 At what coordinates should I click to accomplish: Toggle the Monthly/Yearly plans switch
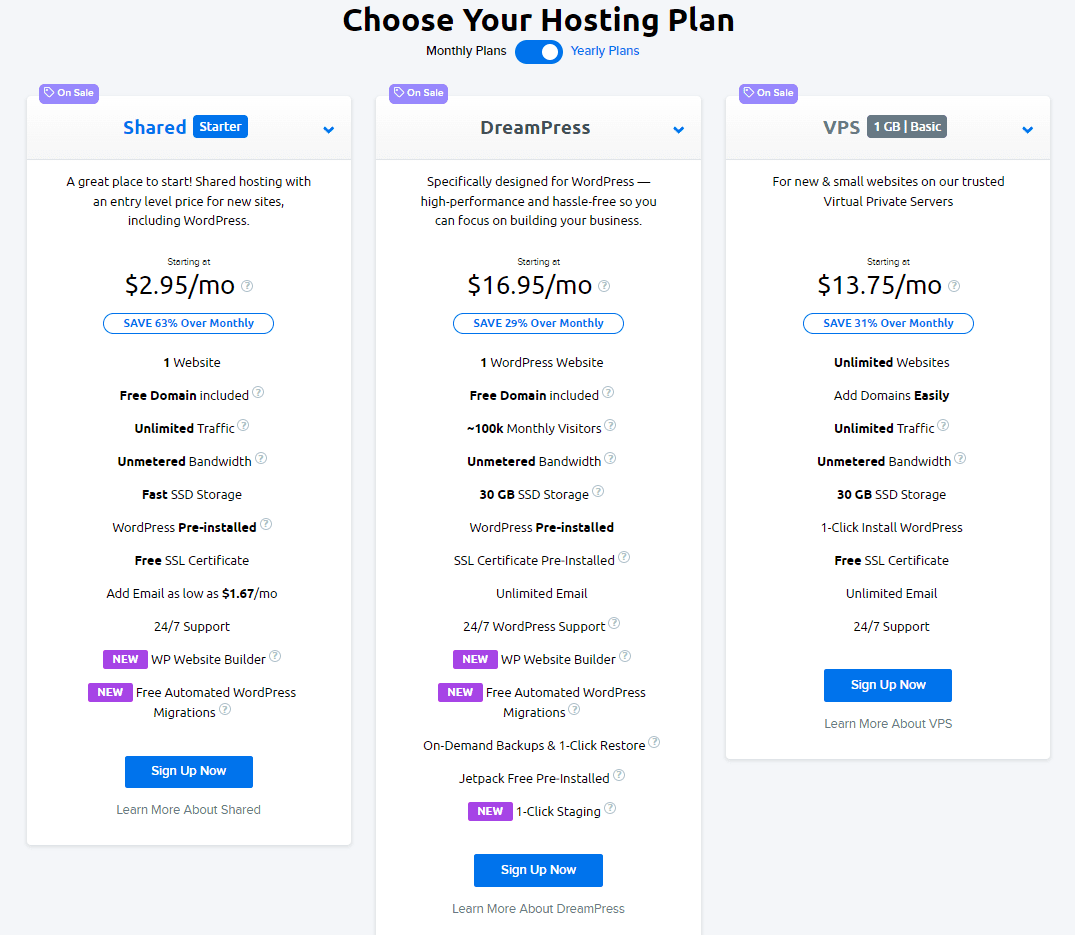pyautogui.click(x=539, y=51)
